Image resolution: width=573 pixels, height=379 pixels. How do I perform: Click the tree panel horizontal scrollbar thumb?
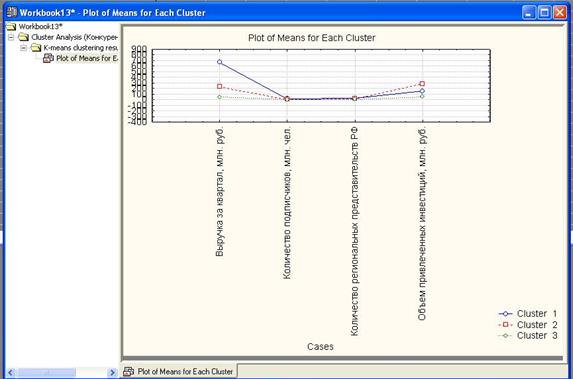click(x=47, y=372)
